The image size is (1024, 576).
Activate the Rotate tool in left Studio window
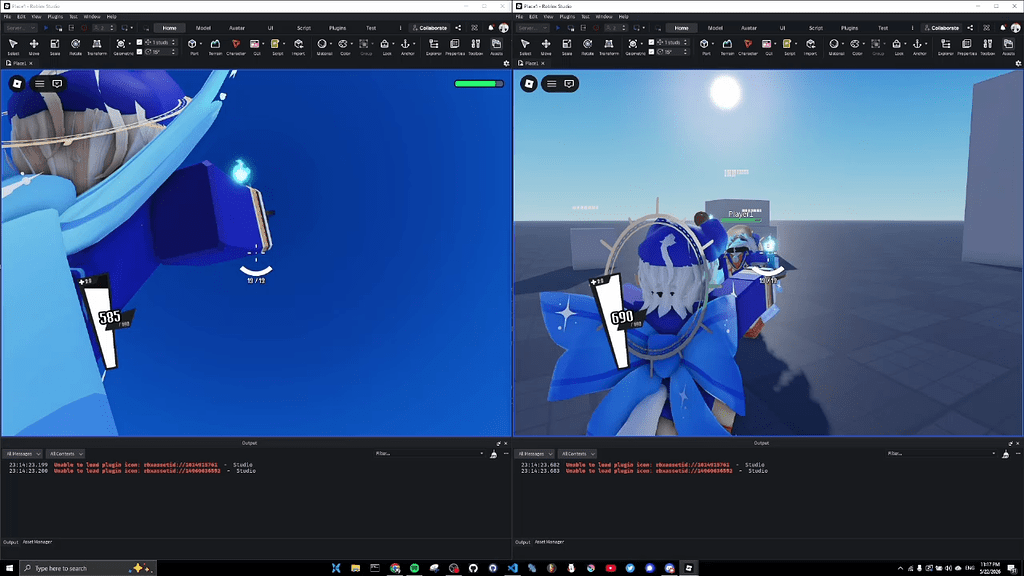[76, 46]
